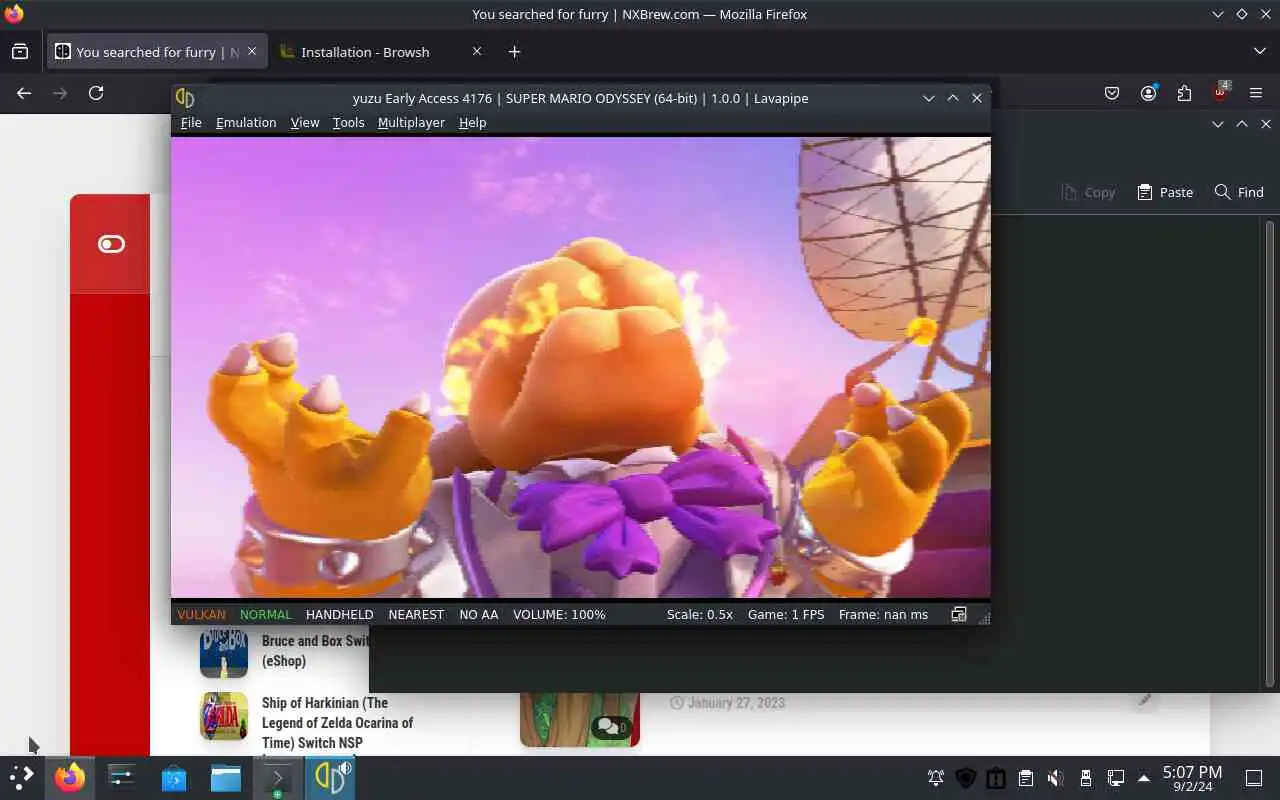The image size is (1280, 800).
Task: Open the network tray icon
Action: click(1116, 778)
